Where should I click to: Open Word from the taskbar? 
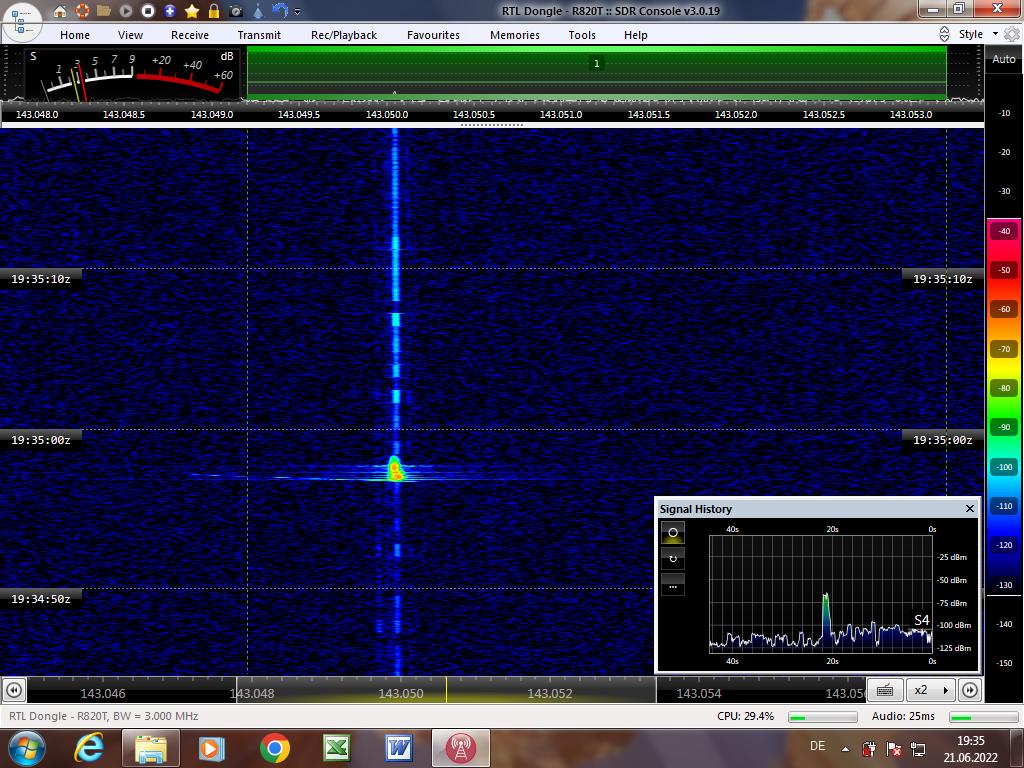click(399, 748)
